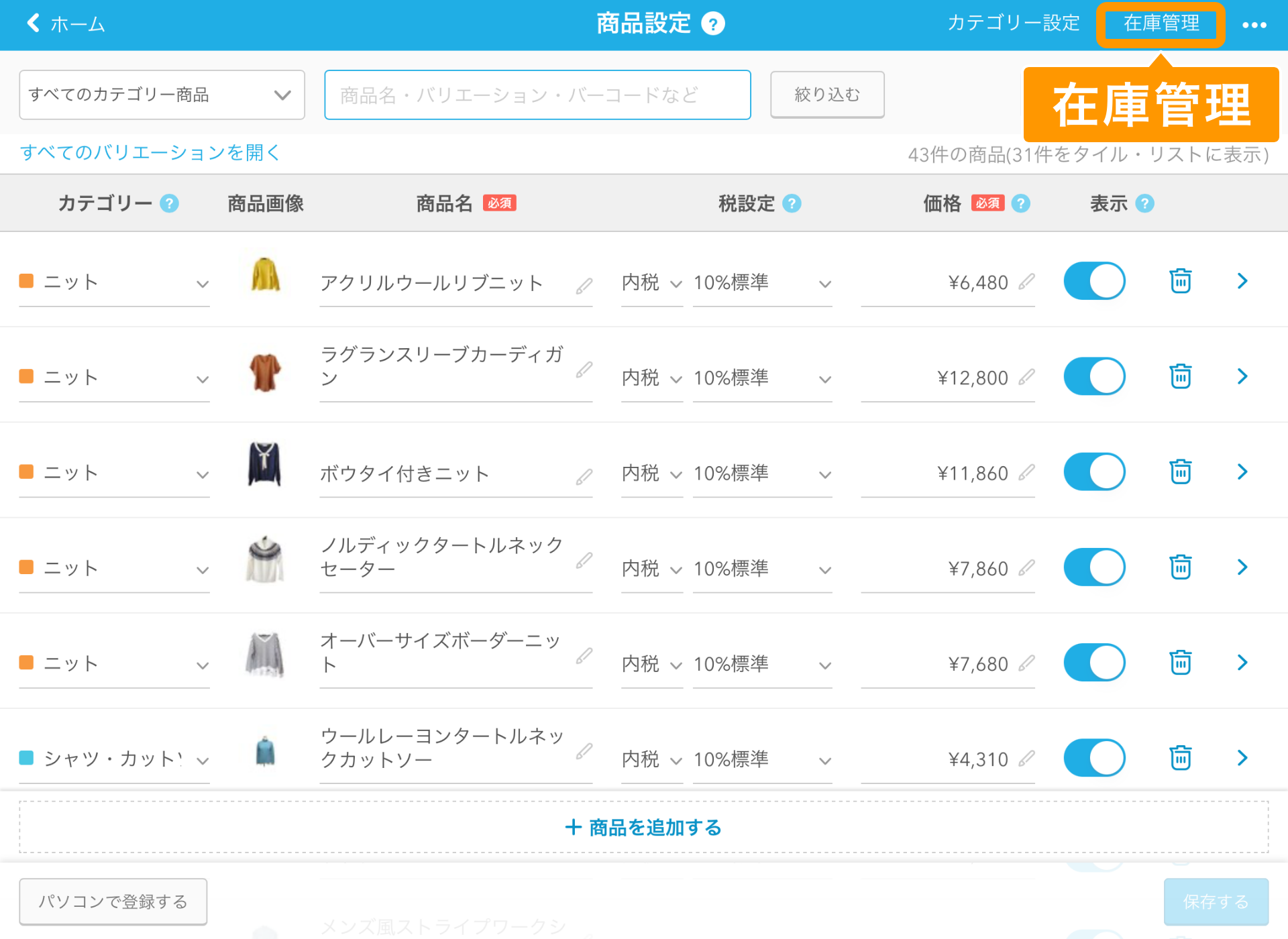Expand details arrow for アクリルウールリブニット
This screenshot has width=1288, height=939.
click(1242, 281)
